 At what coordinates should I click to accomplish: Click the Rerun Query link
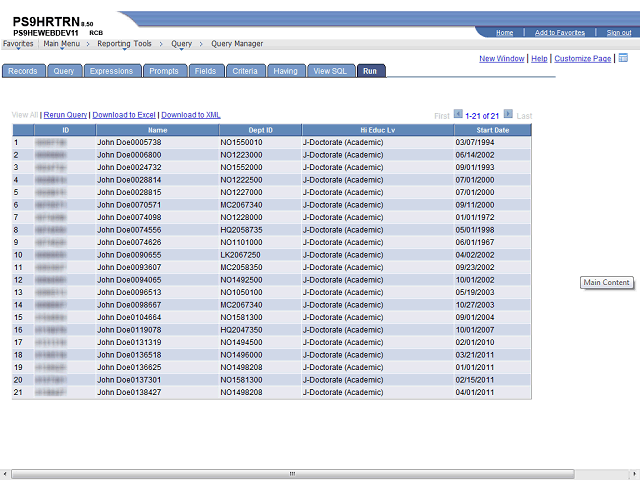tap(65, 115)
